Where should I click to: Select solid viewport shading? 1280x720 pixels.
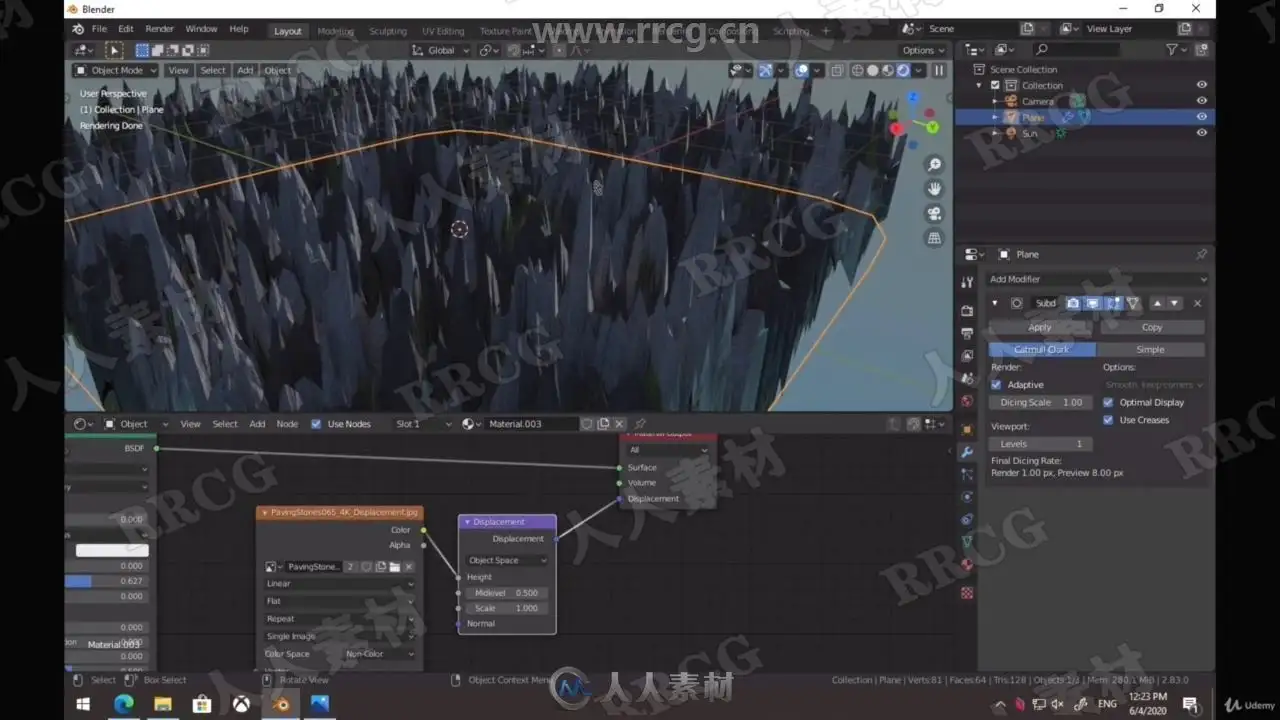(872, 70)
